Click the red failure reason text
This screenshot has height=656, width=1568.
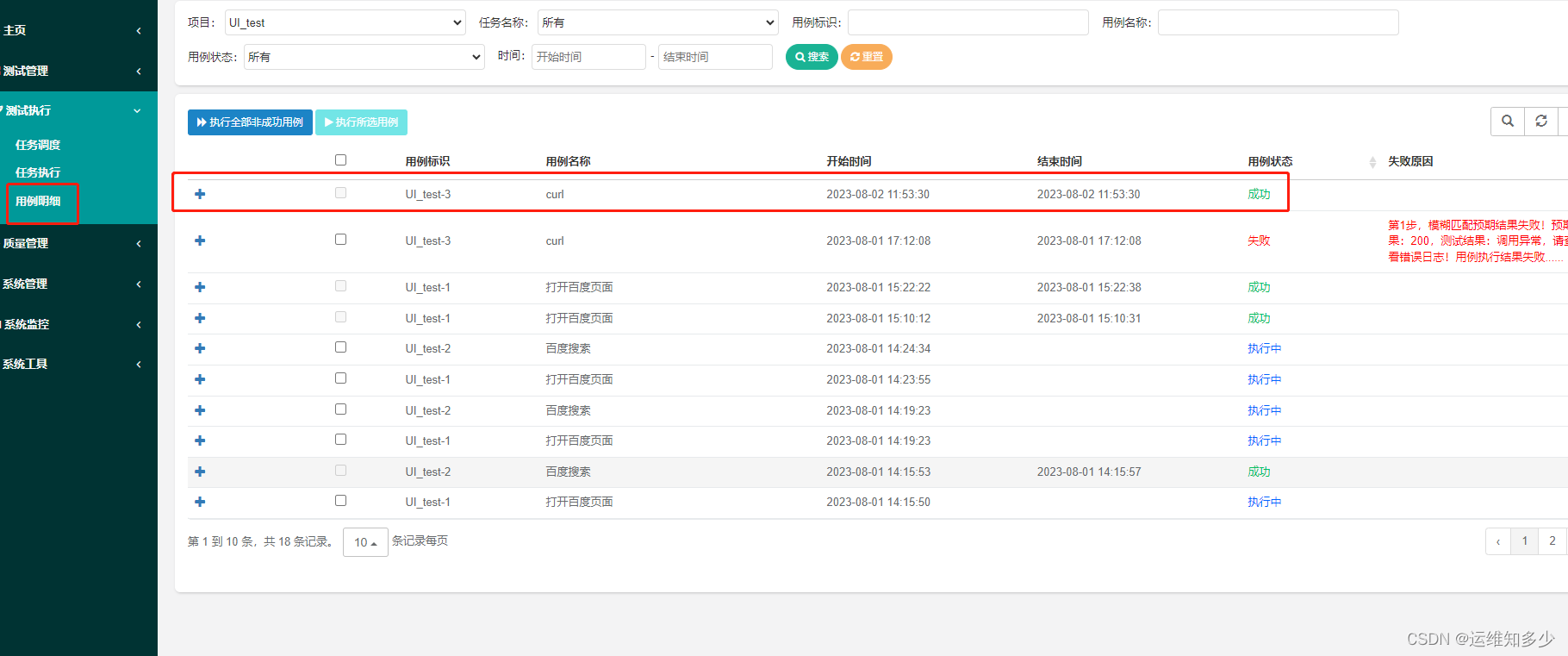click(x=1477, y=241)
